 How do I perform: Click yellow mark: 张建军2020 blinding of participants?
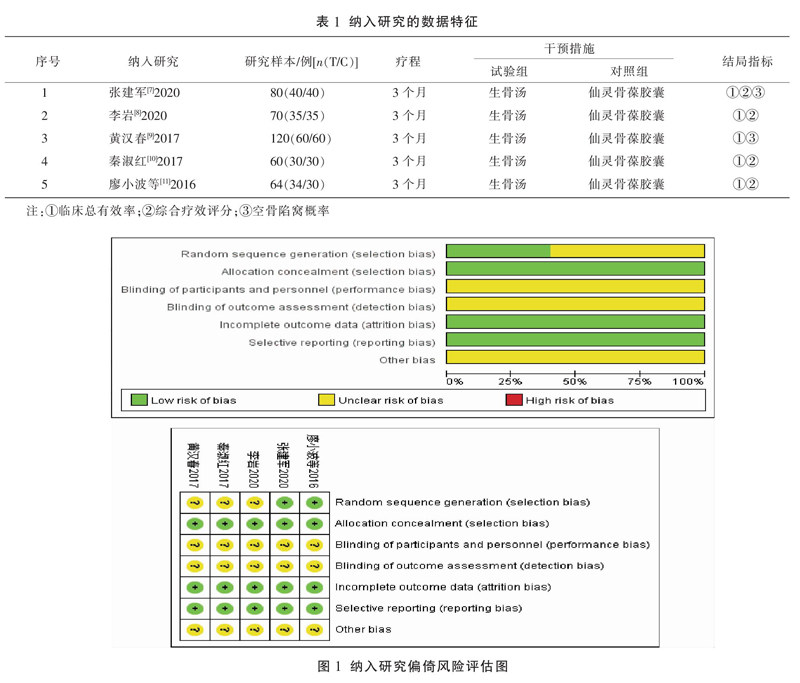[x=284, y=545]
